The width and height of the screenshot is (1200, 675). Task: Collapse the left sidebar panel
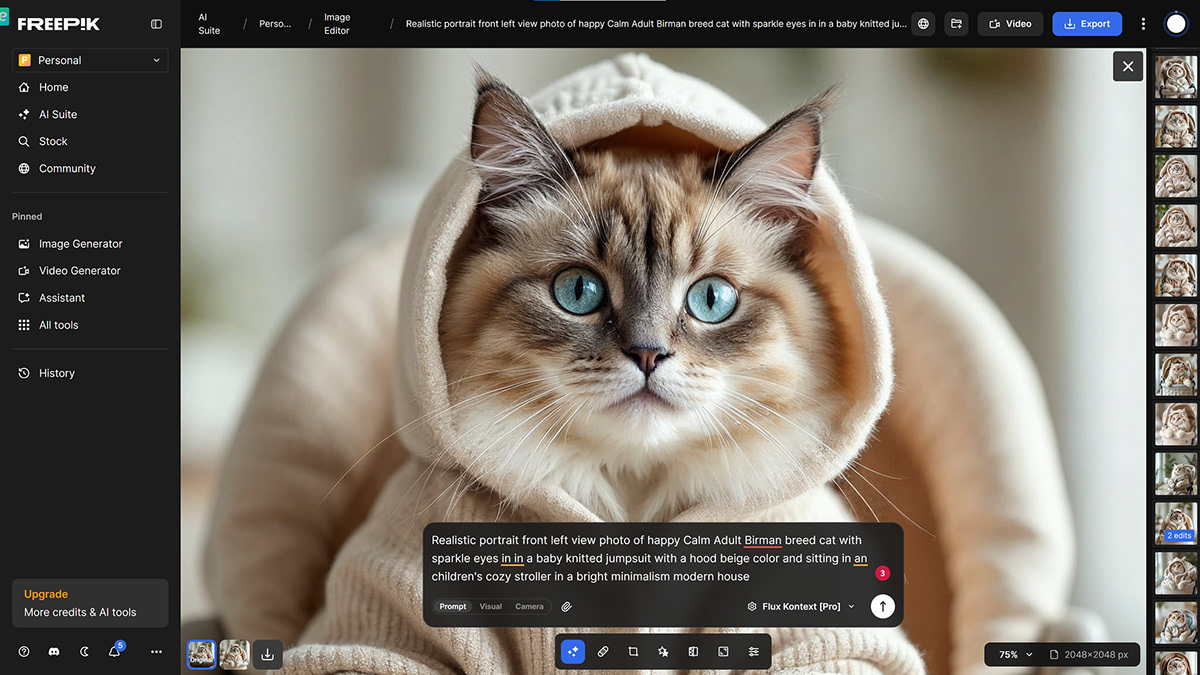(156, 23)
